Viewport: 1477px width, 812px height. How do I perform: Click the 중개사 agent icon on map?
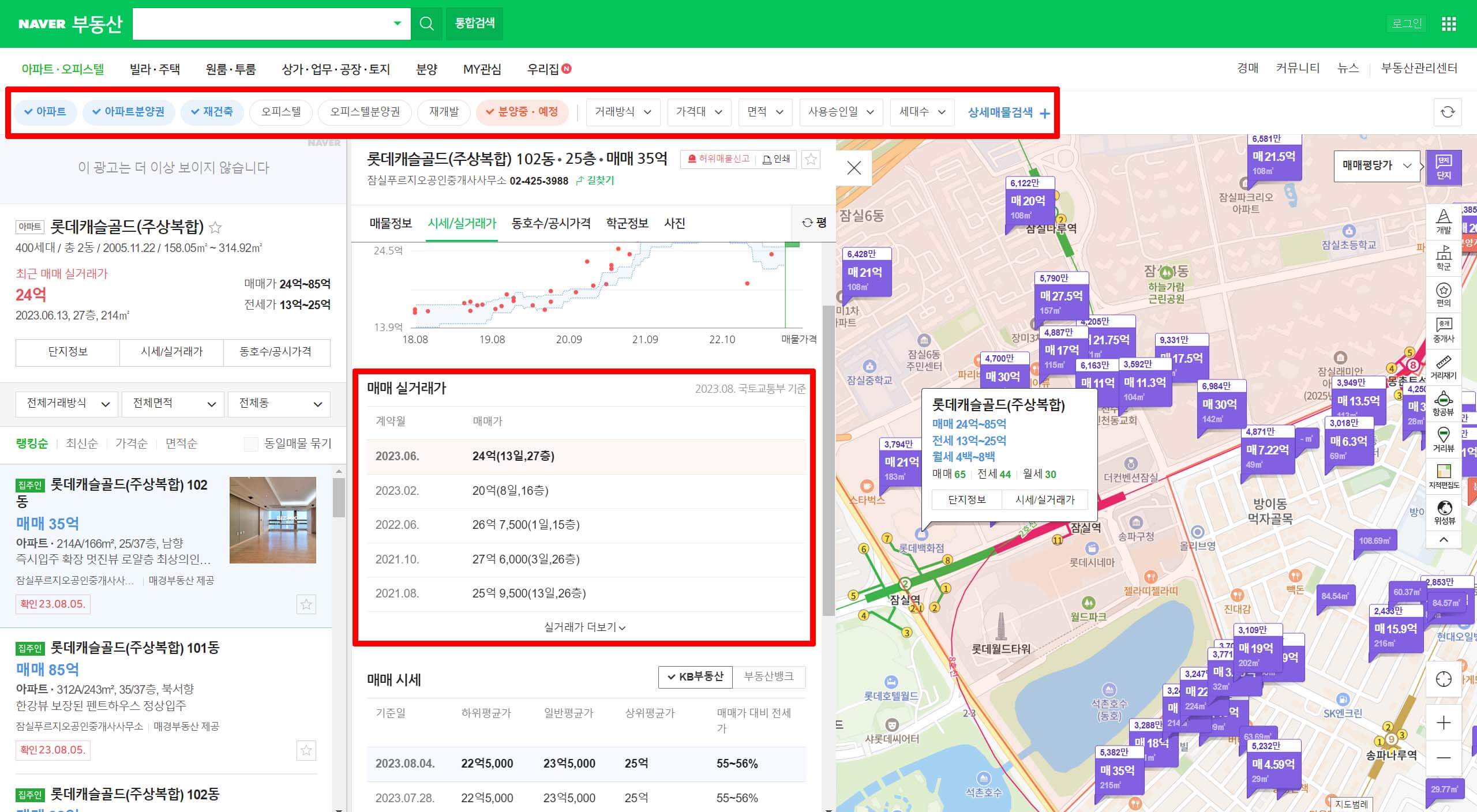tap(1443, 329)
